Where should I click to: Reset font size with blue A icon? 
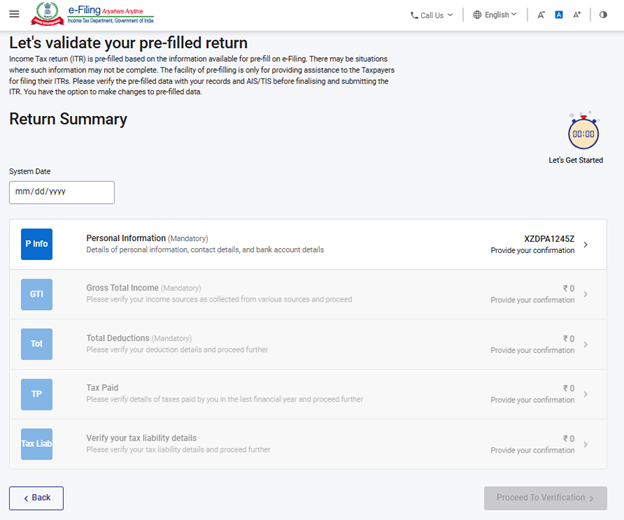(x=559, y=15)
